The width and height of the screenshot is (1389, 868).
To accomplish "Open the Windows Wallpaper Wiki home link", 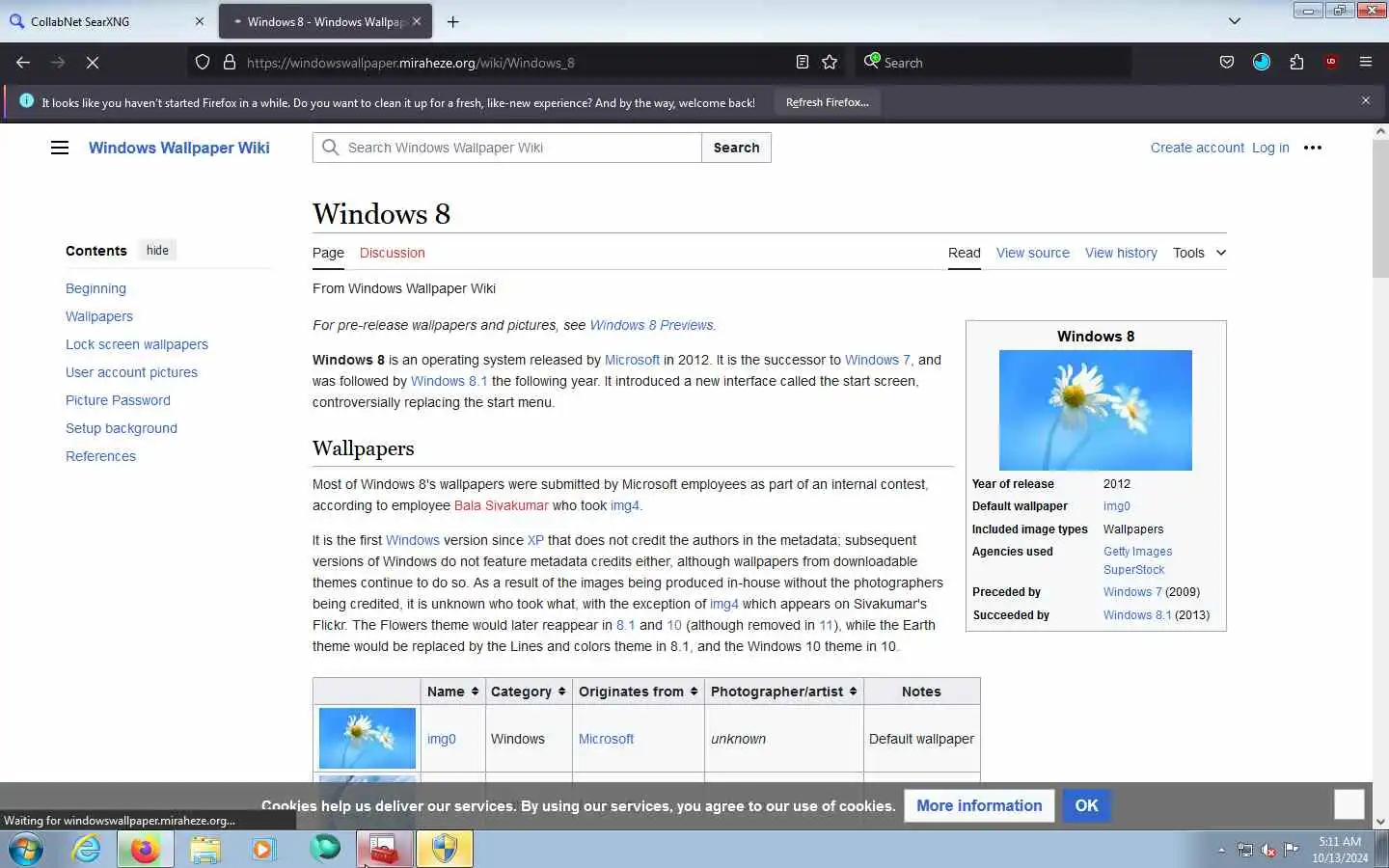I will coord(179,148).
